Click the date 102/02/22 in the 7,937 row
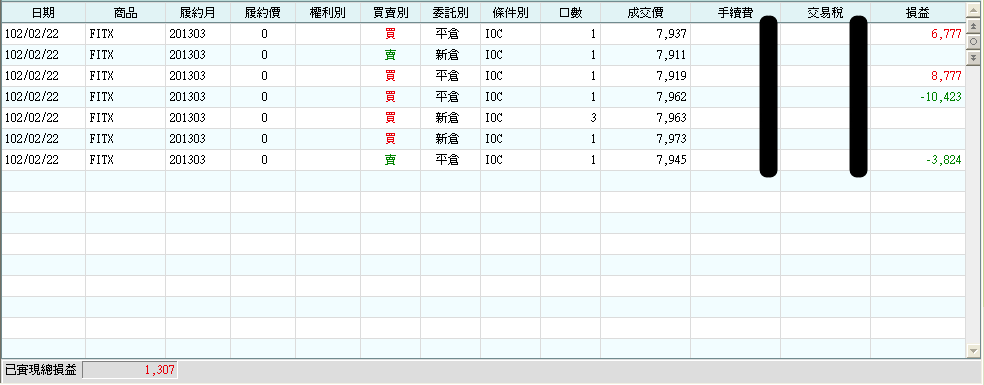This screenshot has width=984, height=385. click(32, 34)
